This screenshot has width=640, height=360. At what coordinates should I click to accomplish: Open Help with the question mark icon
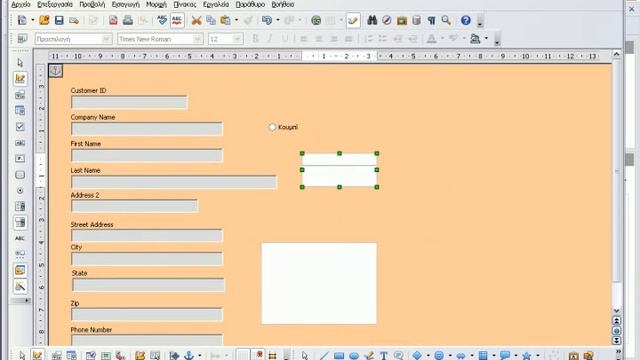point(466,20)
